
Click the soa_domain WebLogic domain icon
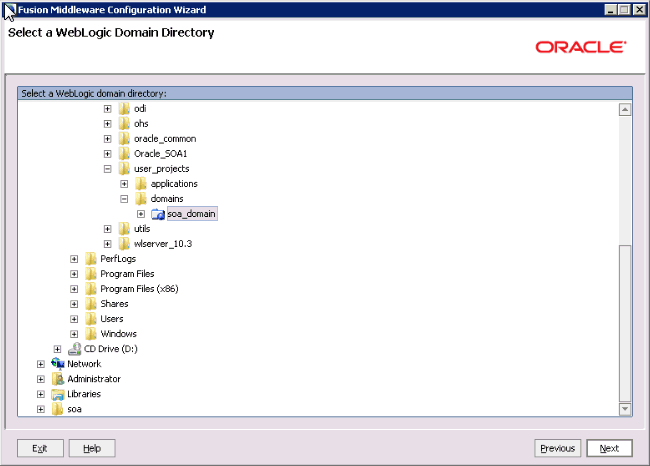(158, 214)
